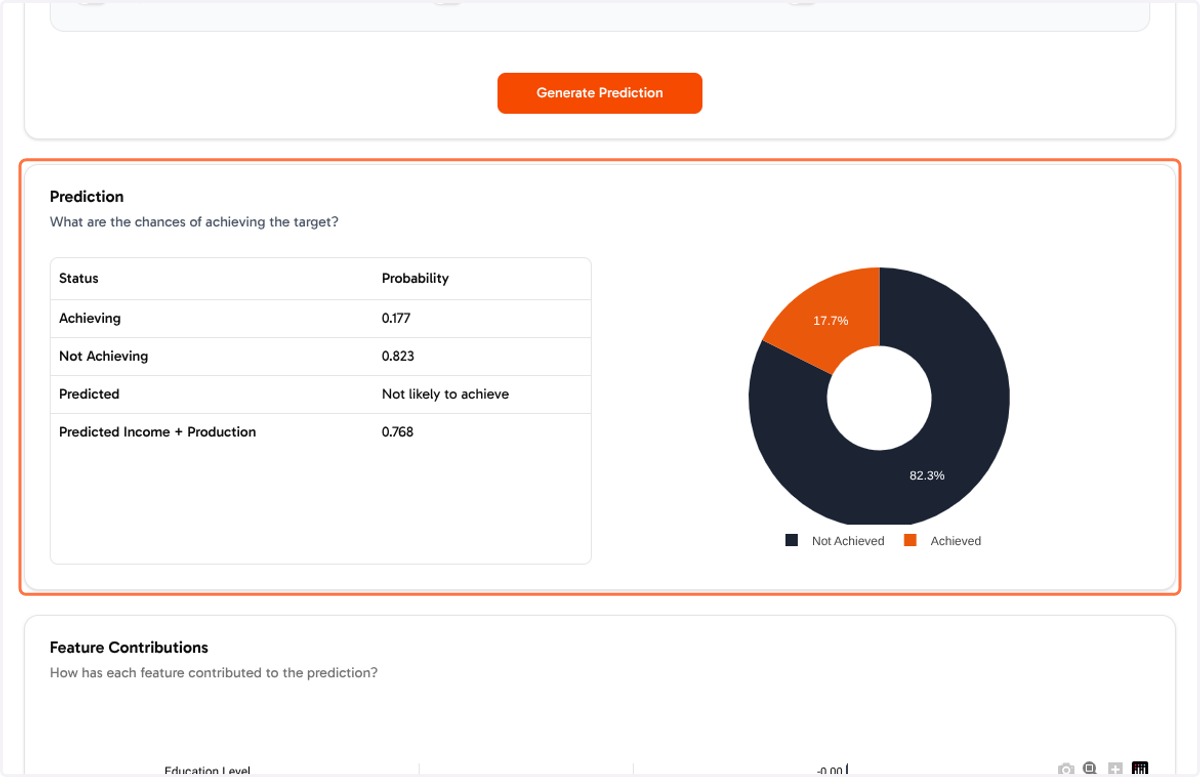Select the Predicted row label
Viewport: 1200px width, 777px height.
click(89, 394)
